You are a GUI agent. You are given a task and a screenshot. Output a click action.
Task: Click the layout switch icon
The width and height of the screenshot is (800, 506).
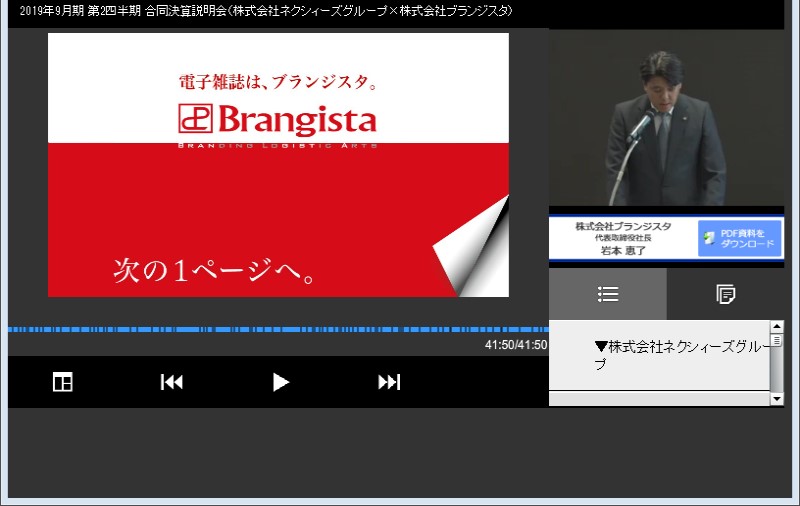pos(63,382)
